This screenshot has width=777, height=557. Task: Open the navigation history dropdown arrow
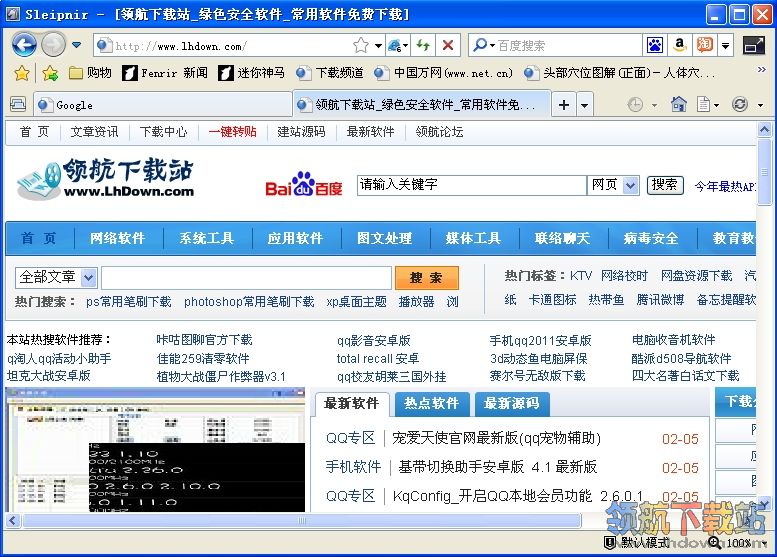[76, 45]
